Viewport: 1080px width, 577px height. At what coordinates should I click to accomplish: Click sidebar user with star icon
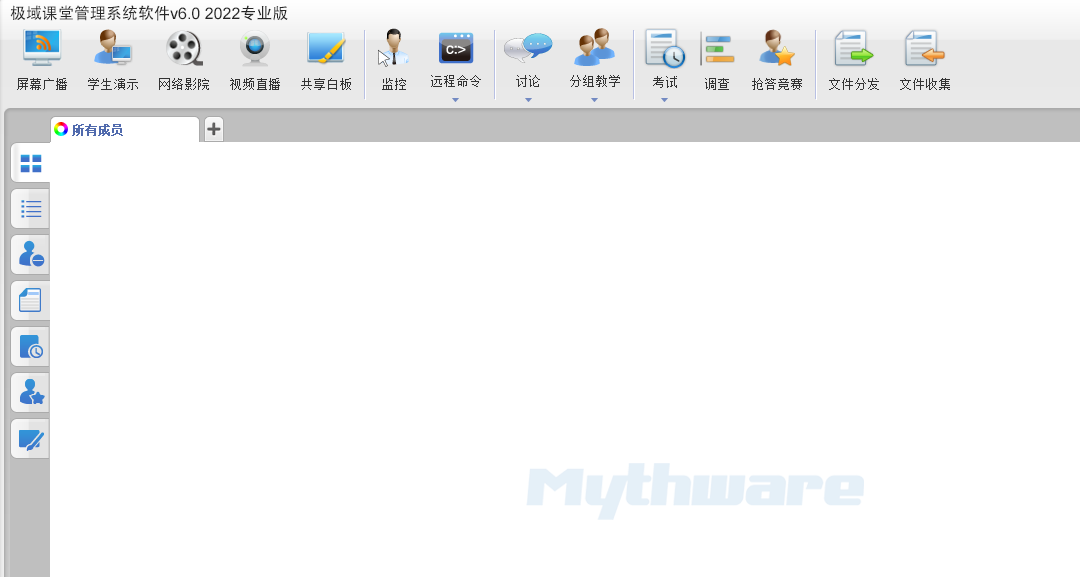click(x=31, y=393)
